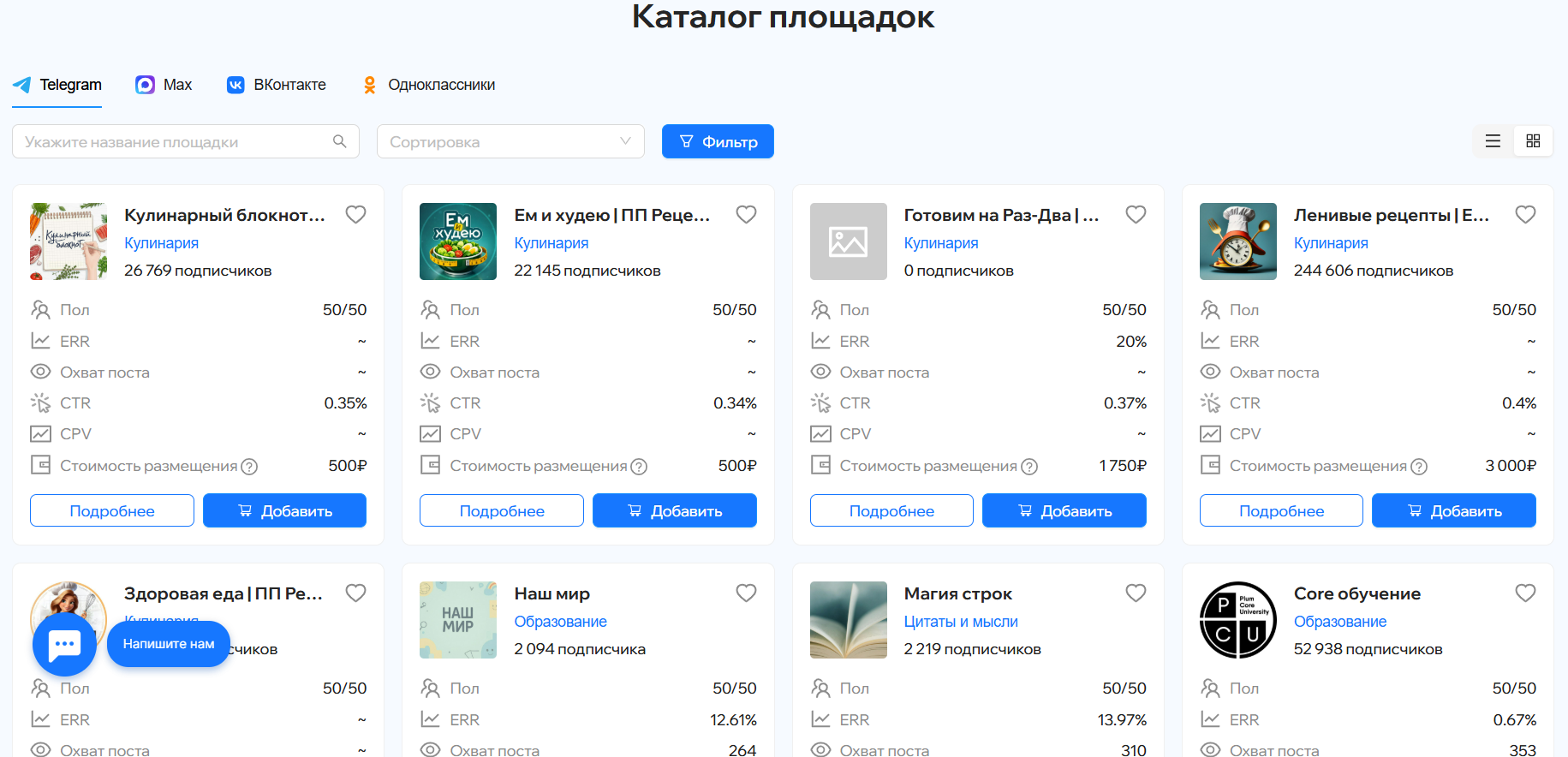Add Кулинарный блокнот to cart
The width and height of the screenshot is (1568, 757).
[x=284, y=510]
